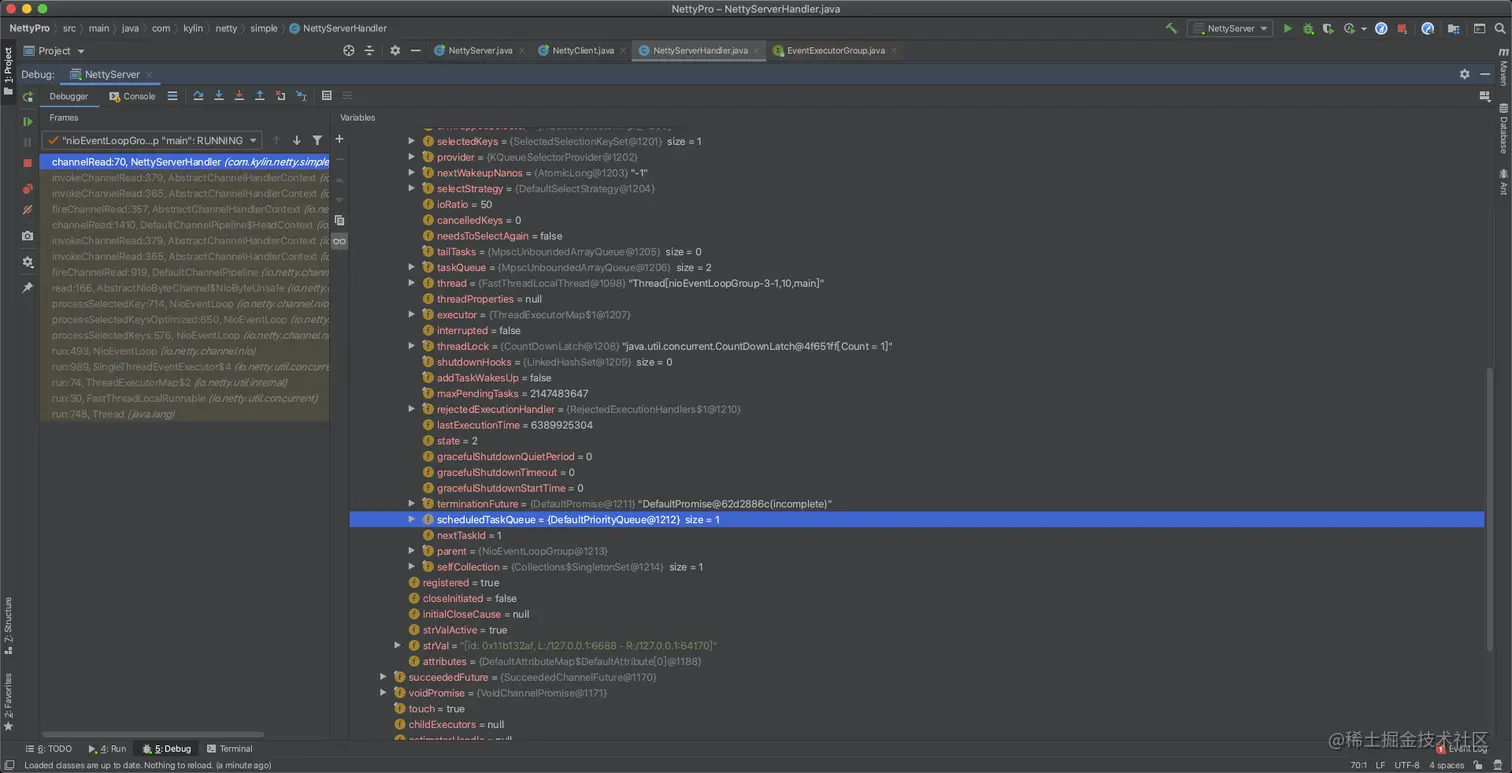Click the red Force Step Into icon
This screenshot has height=773, width=1512.
click(x=239, y=96)
